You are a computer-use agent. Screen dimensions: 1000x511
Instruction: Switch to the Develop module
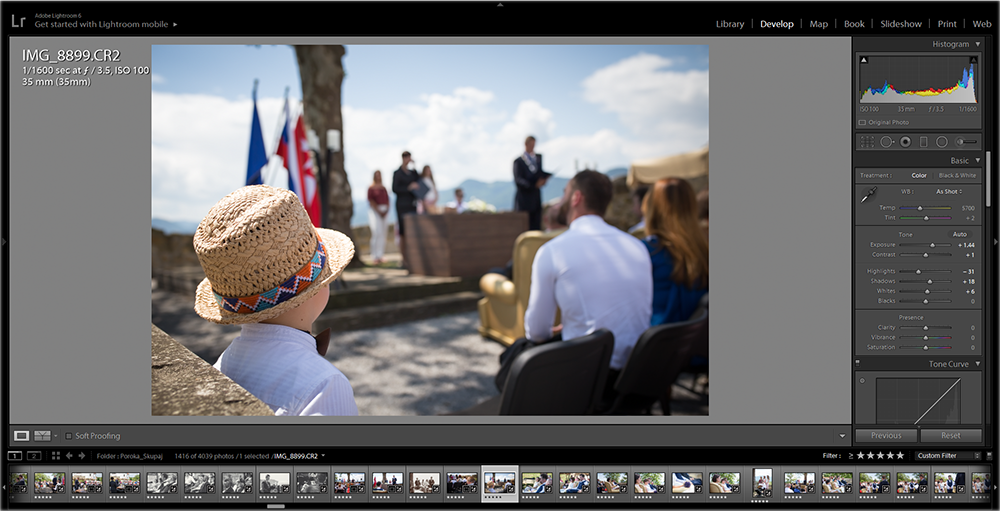777,24
